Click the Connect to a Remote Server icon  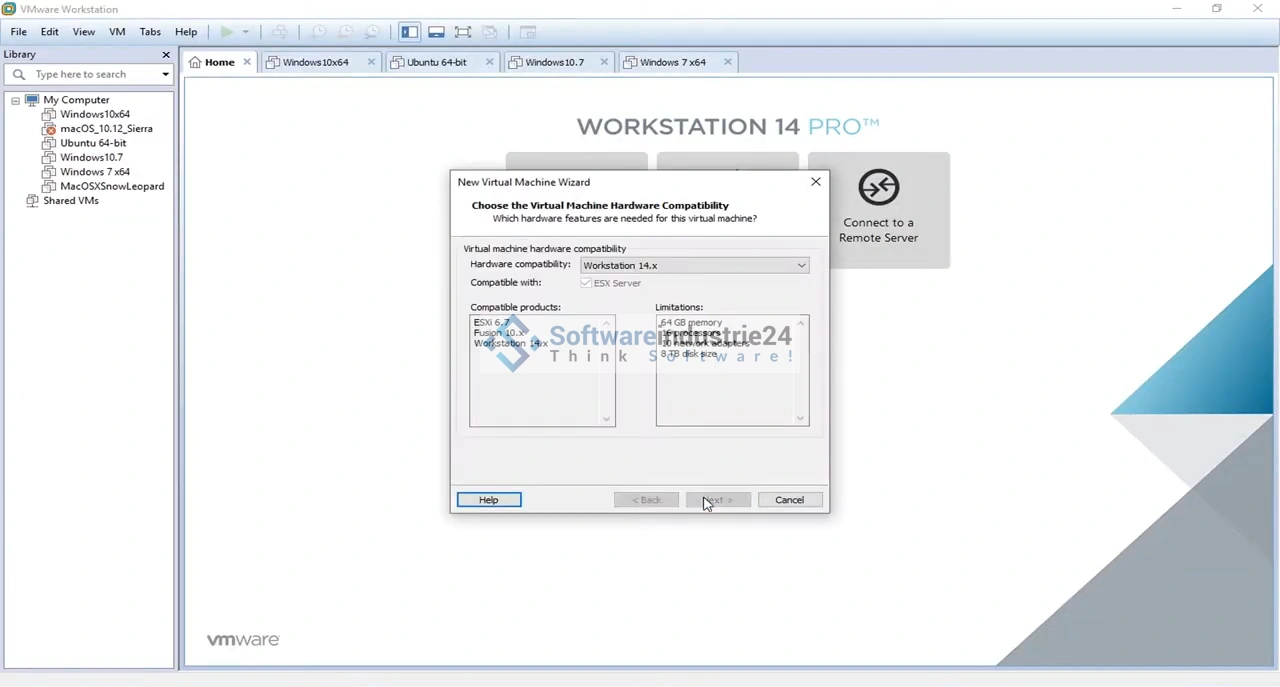878,188
